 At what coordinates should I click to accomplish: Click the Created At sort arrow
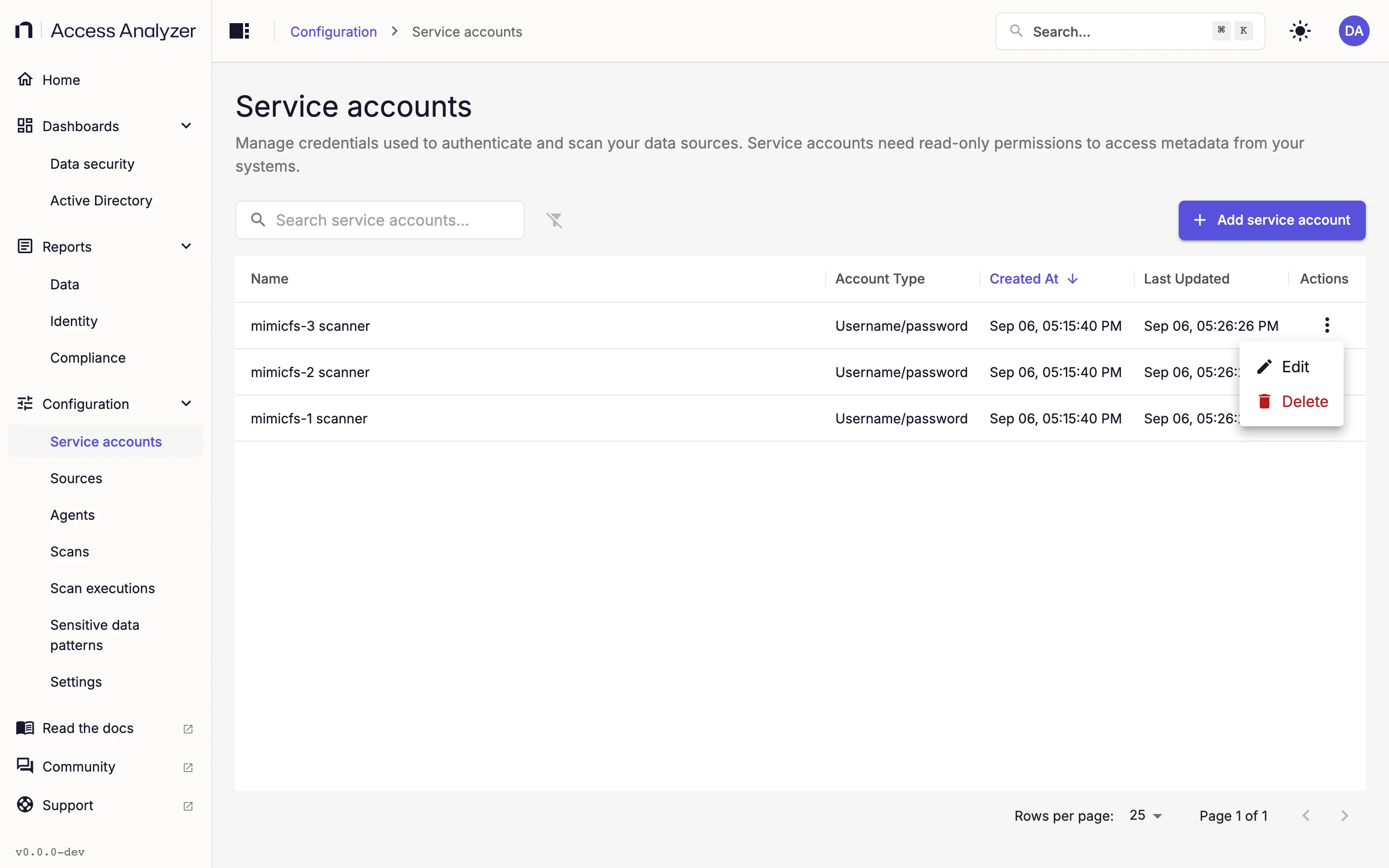pyautogui.click(x=1072, y=279)
